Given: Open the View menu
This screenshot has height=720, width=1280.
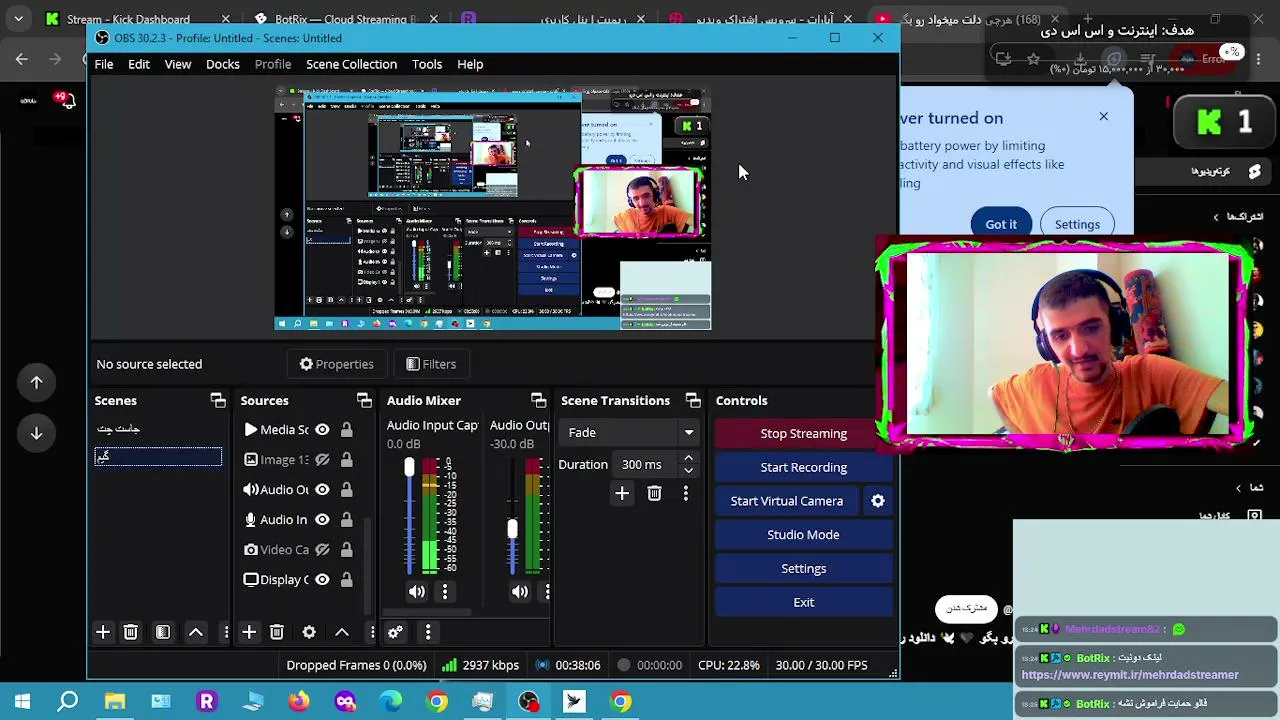Looking at the screenshot, I should 178,64.
